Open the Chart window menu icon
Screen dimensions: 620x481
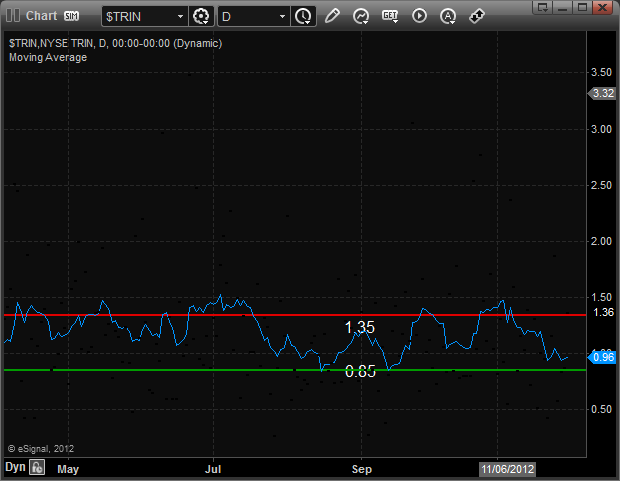pyautogui.click(x=12, y=16)
